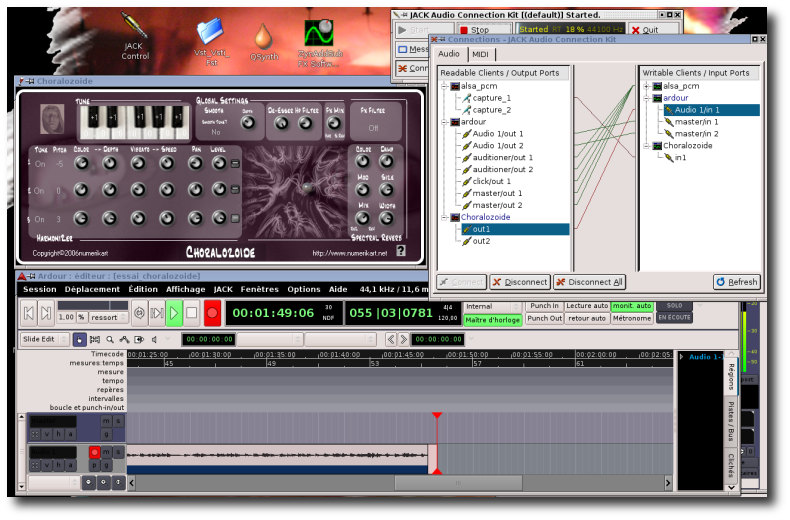Mute the Audio 1 track
This screenshot has height=520, width=790.
click(106, 452)
